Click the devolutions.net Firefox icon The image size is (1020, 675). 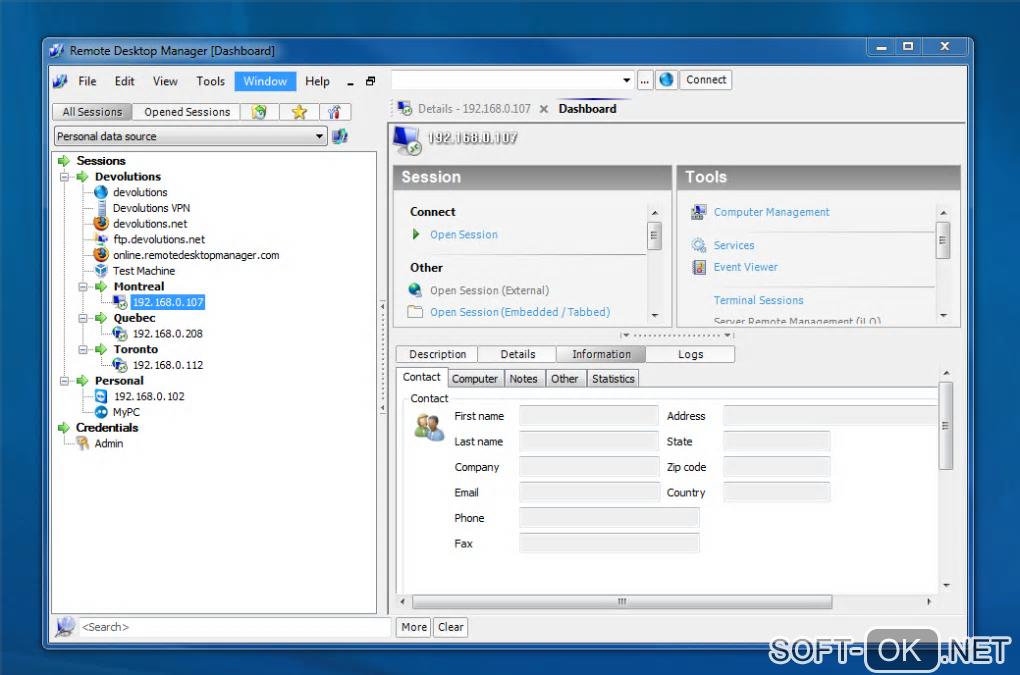101,223
